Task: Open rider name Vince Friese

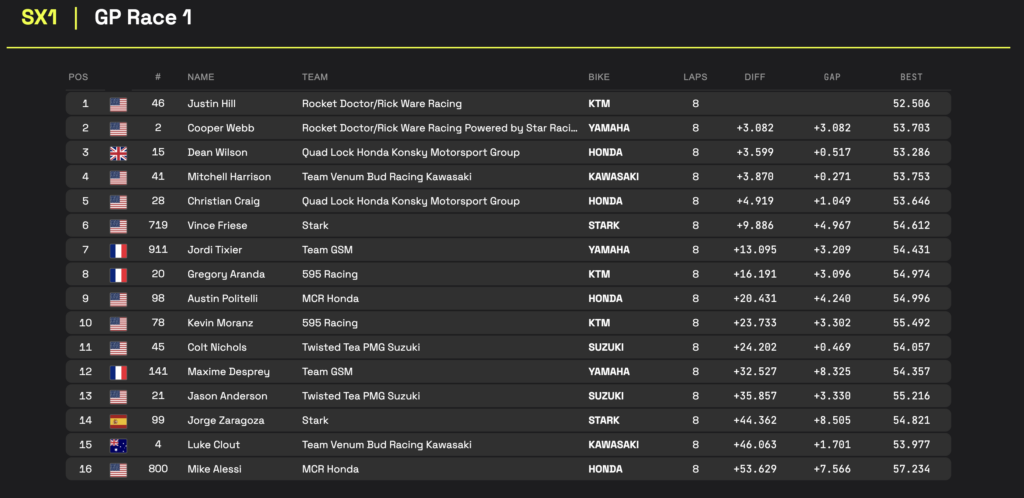Action: (x=217, y=226)
